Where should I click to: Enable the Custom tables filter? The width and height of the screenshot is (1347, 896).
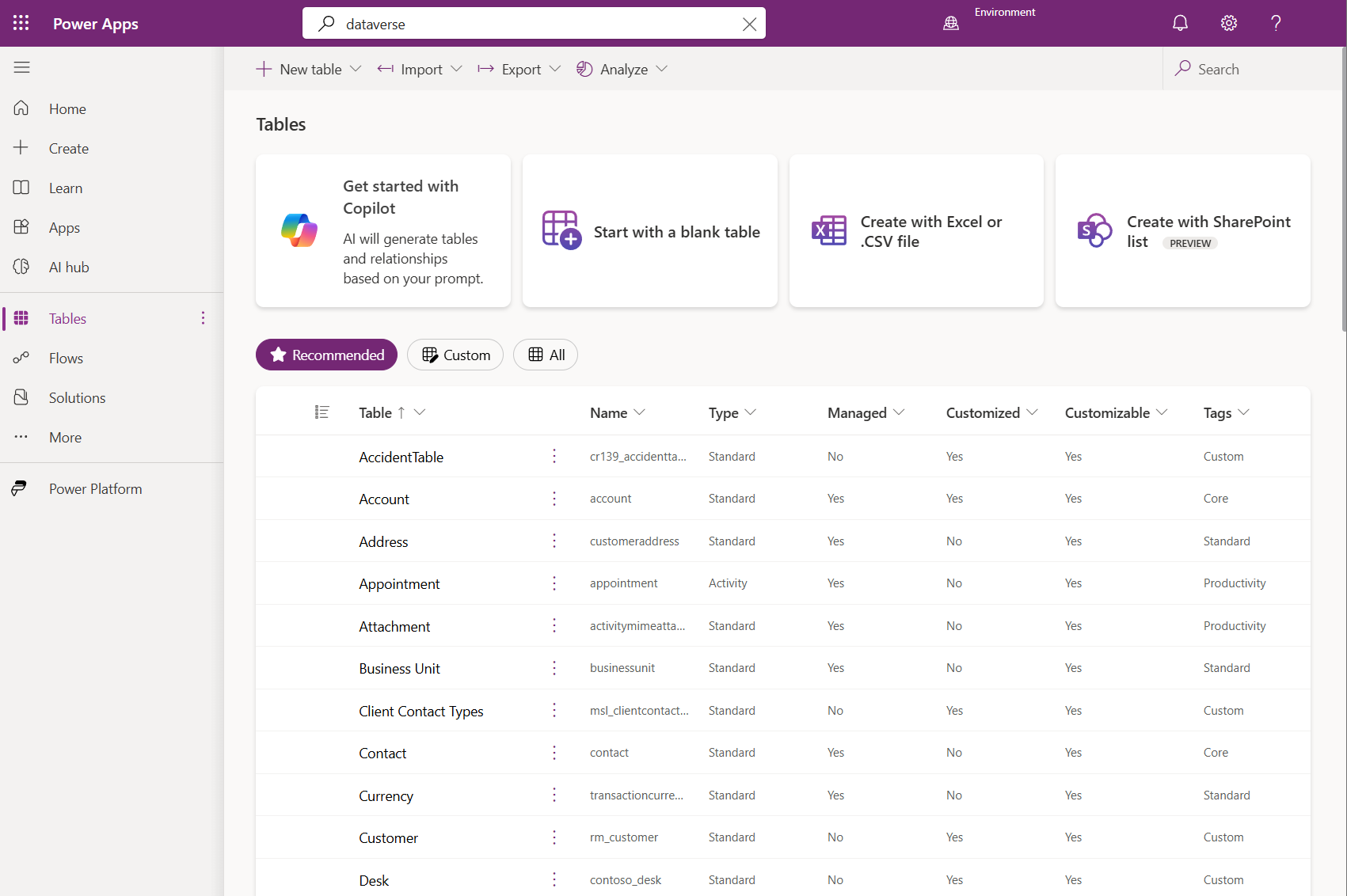click(x=455, y=355)
